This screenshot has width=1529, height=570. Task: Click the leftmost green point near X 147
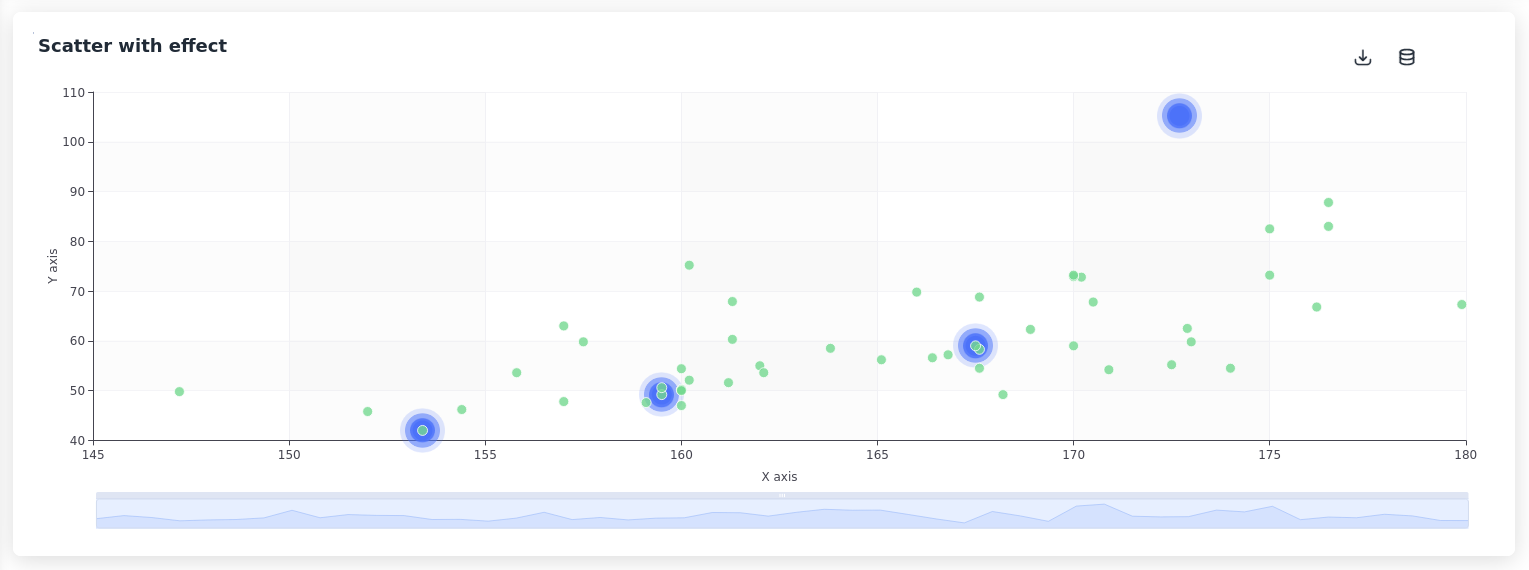tap(179, 392)
